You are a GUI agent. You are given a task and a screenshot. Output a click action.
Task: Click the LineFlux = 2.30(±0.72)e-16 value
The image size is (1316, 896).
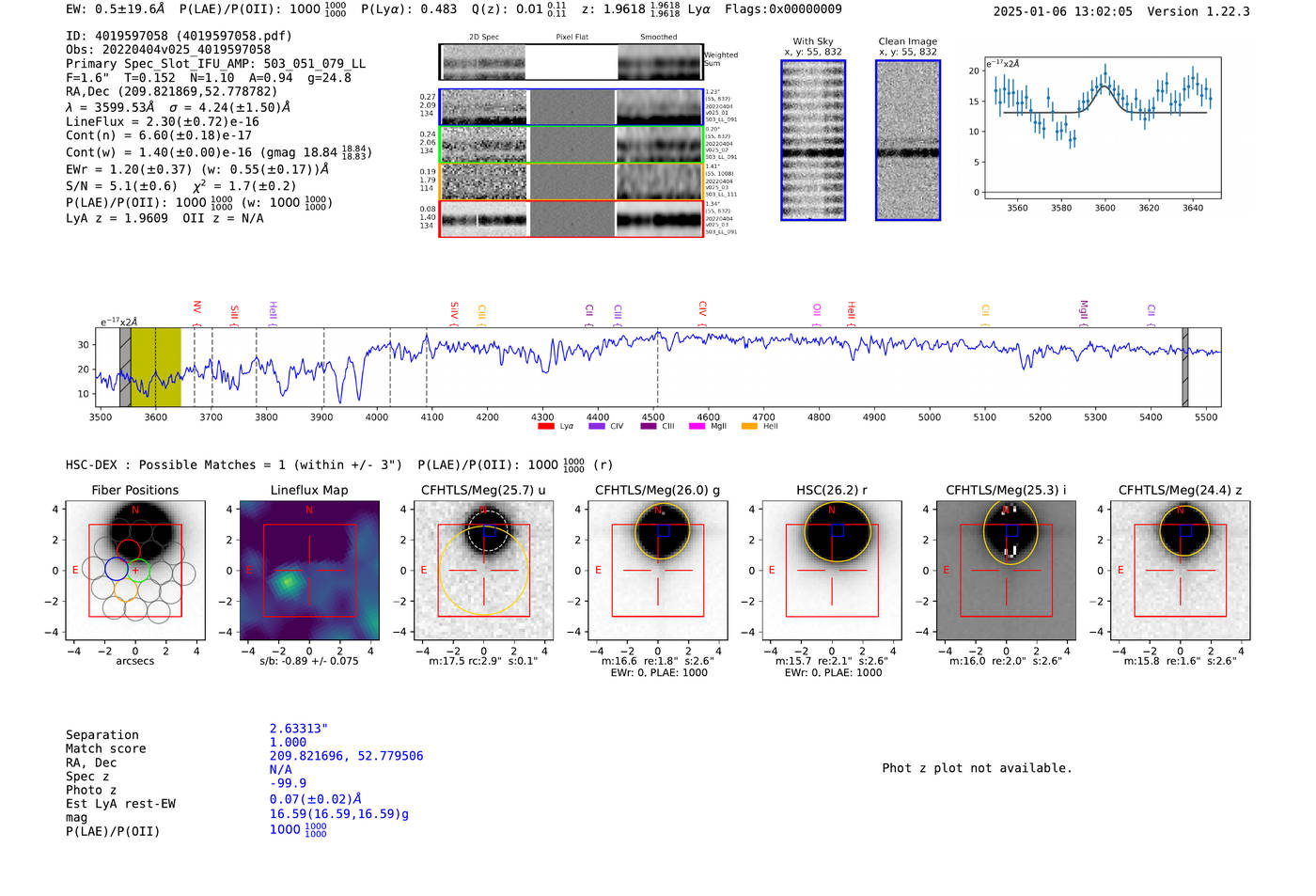[x=176, y=121]
